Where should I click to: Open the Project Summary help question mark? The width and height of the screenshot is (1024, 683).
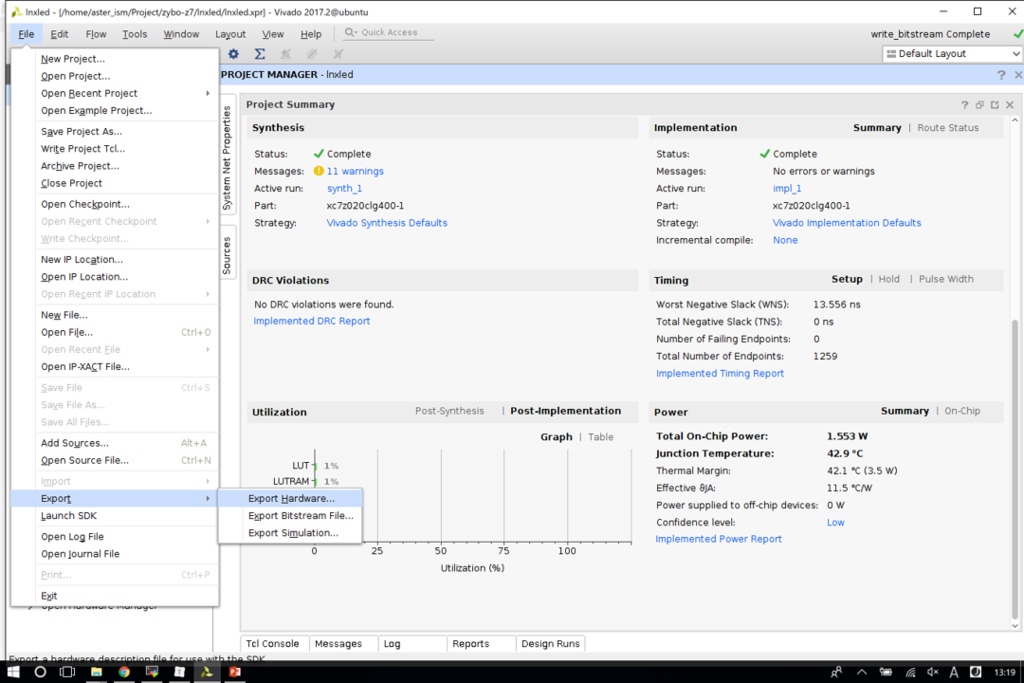point(965,104)
